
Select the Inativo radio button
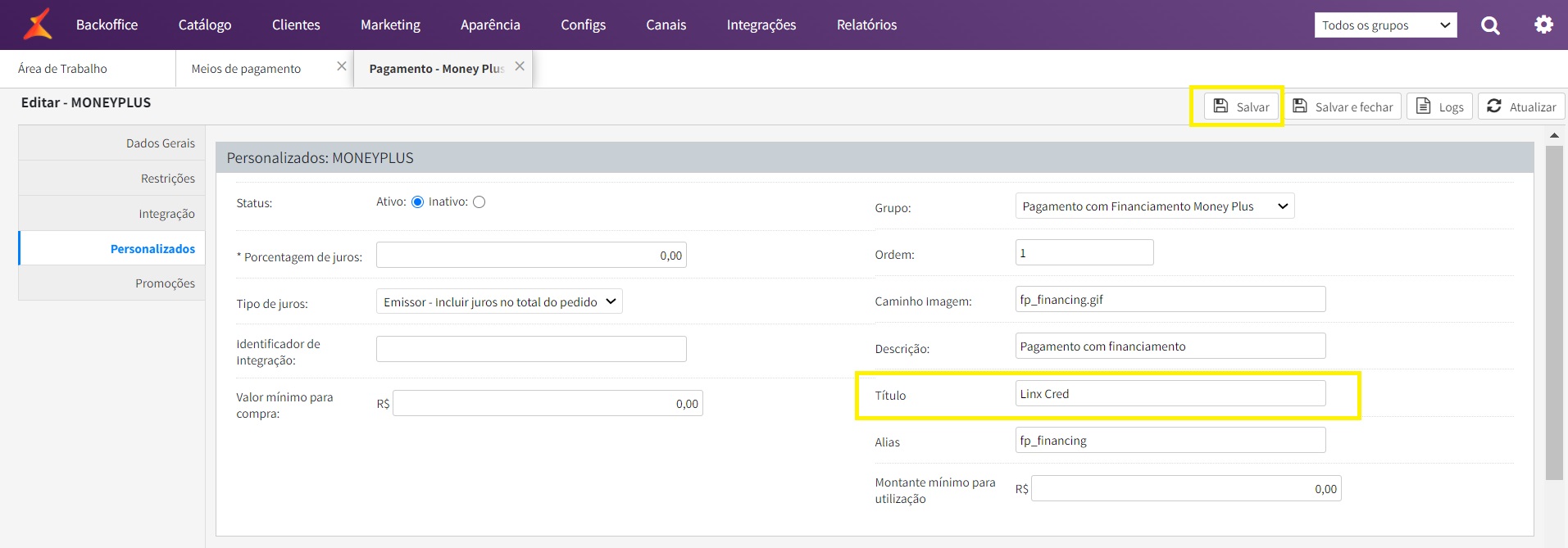479,202
